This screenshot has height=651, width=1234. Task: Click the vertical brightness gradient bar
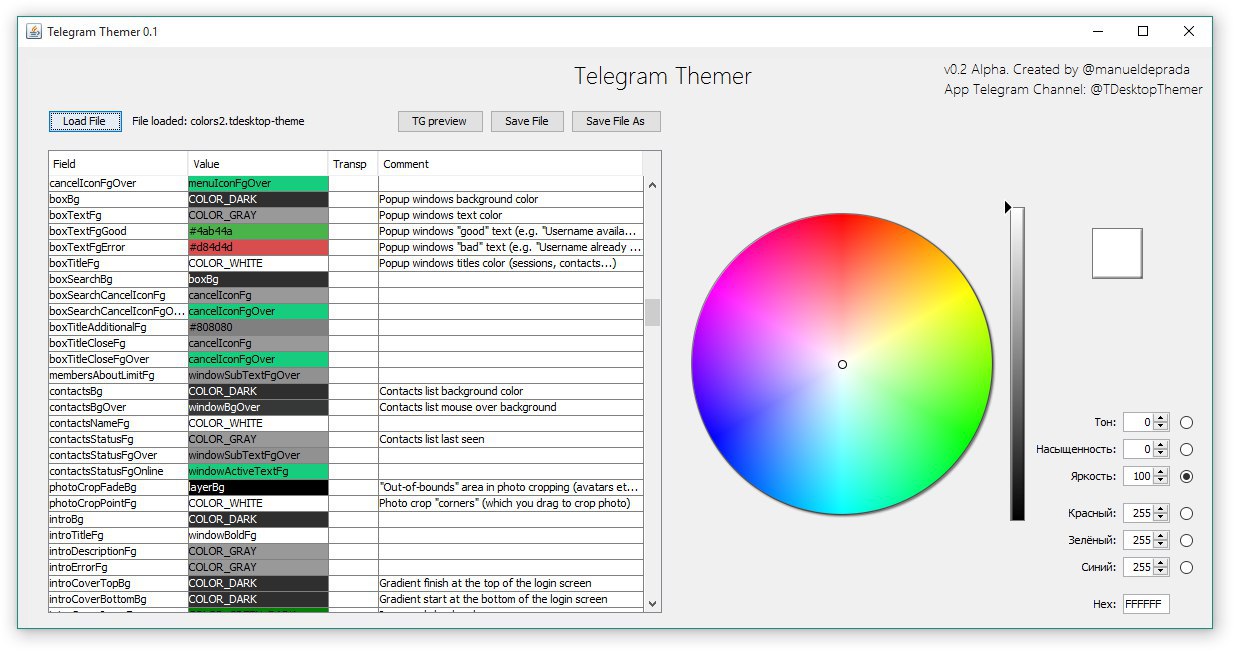point(1017,364)
